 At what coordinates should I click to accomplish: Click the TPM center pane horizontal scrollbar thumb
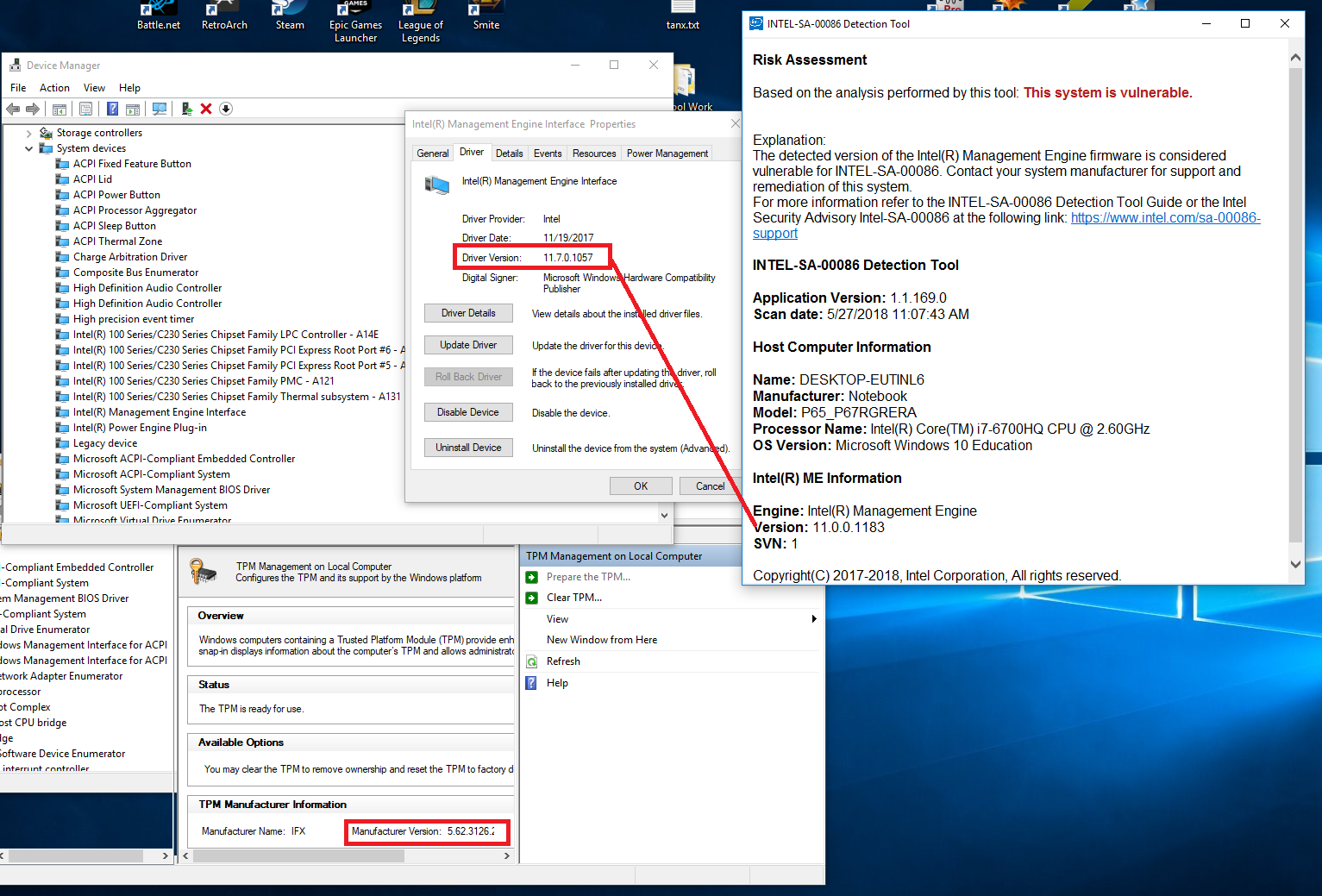(x=298, y=856)
